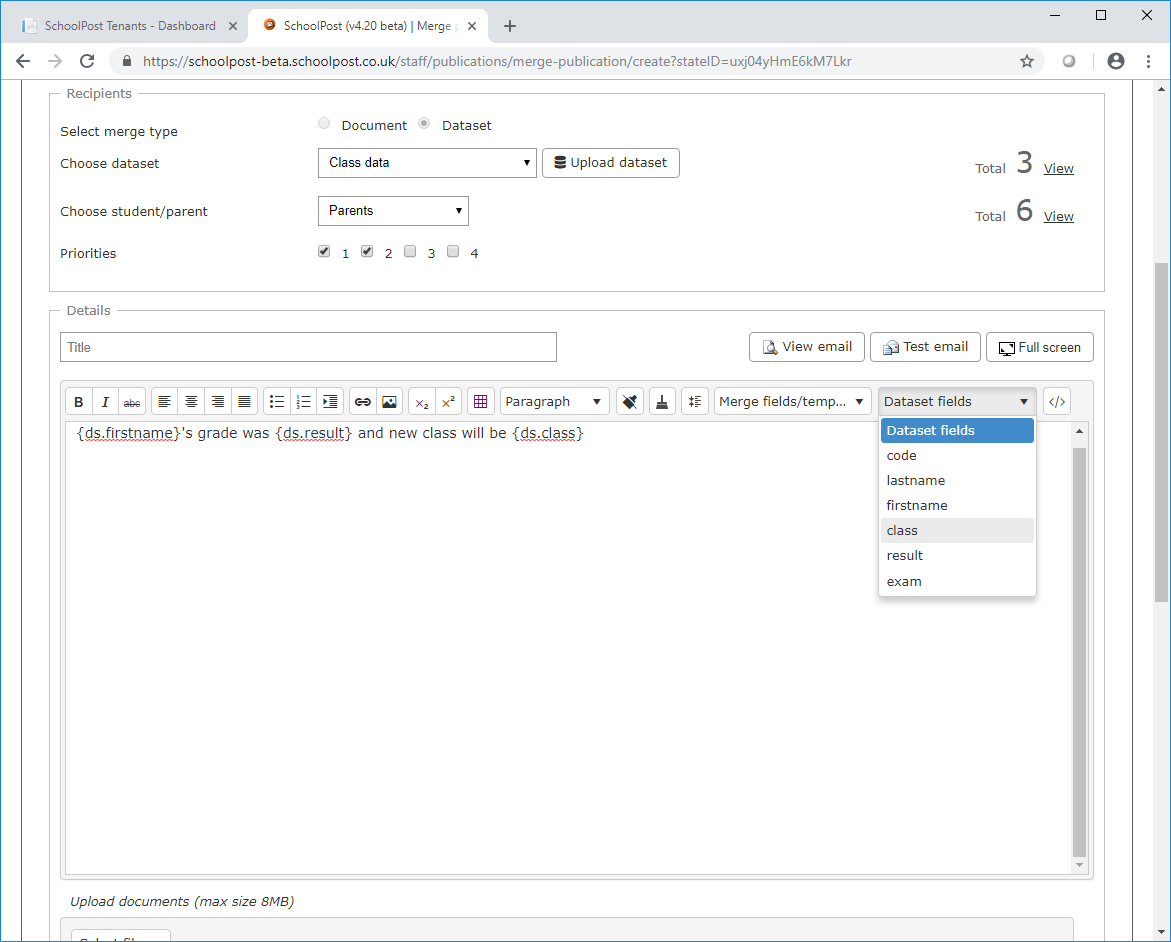Insert an image into the message
The width and height of the screenshot is (1171, 942).
388,401
